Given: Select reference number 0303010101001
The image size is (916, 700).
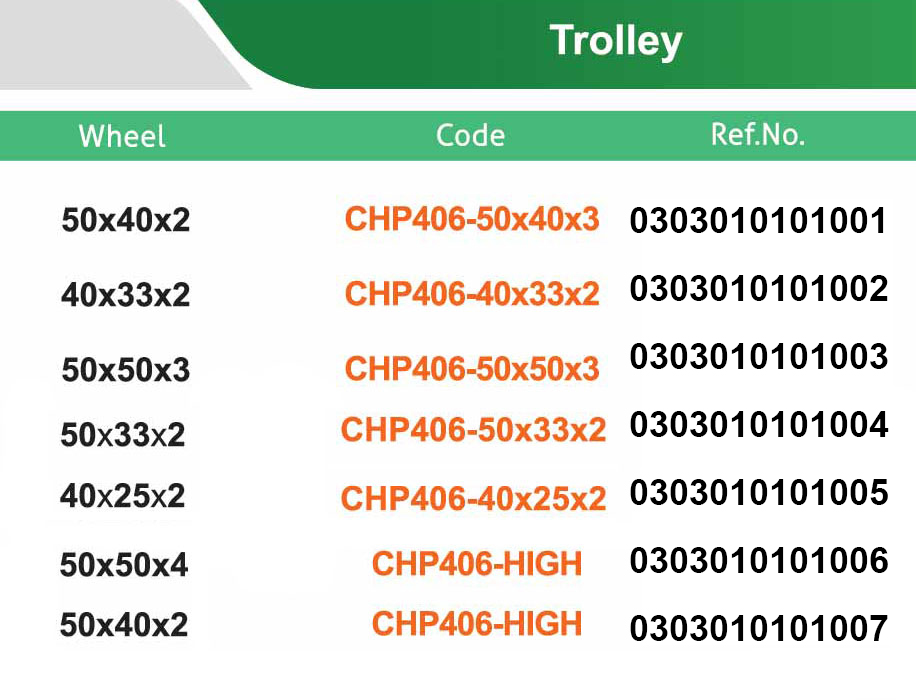Looking at the screenshot, I should pos(758,221).
